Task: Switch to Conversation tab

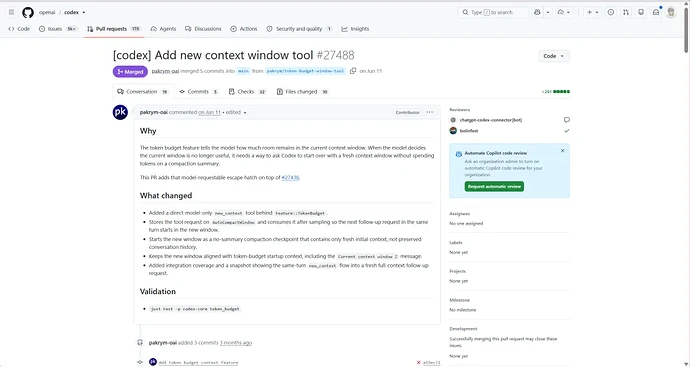Action: click(143, 92)
